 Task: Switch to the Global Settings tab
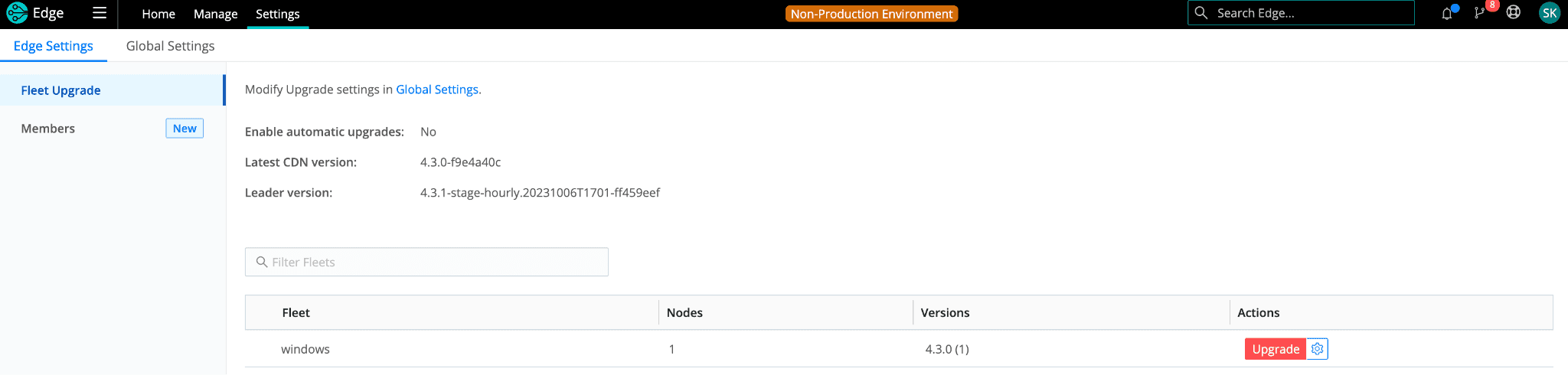(x=170, y=46)
